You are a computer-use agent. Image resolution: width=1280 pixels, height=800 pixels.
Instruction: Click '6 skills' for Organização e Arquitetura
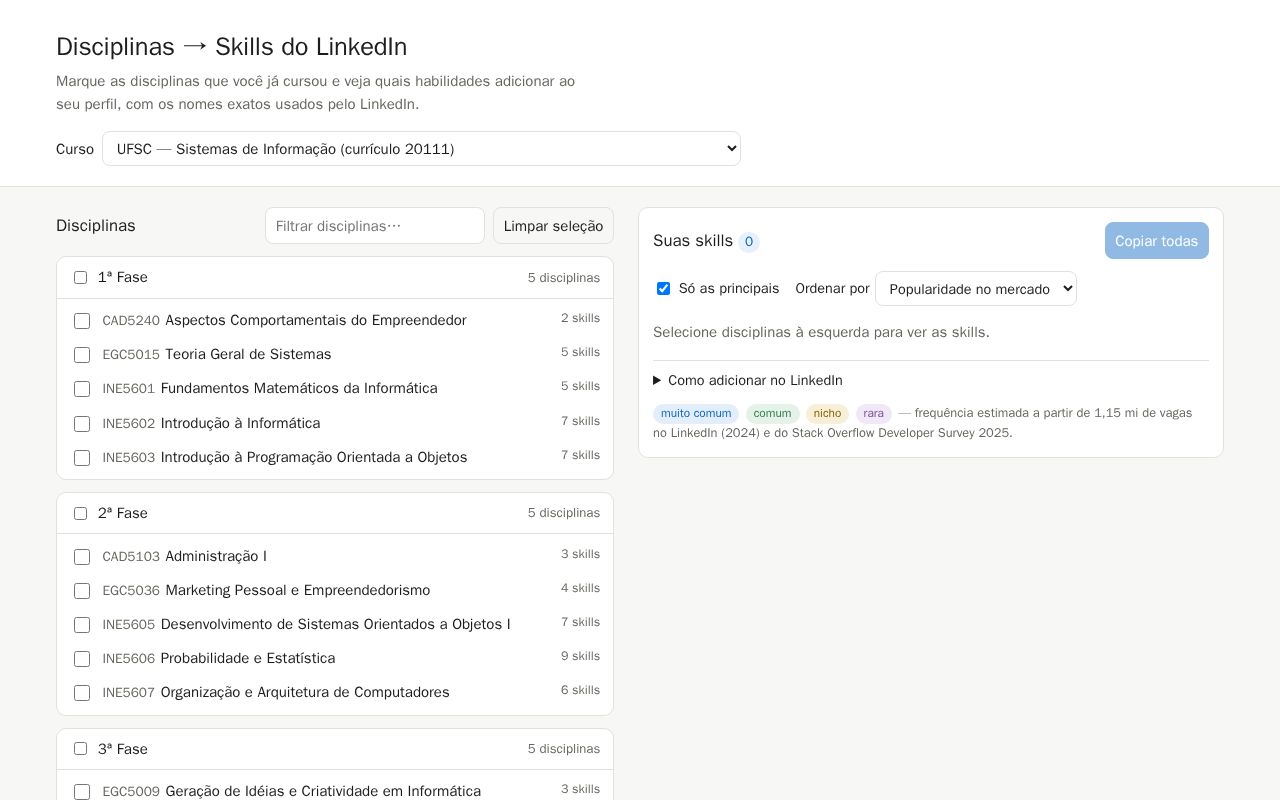(x=580, y=690)
